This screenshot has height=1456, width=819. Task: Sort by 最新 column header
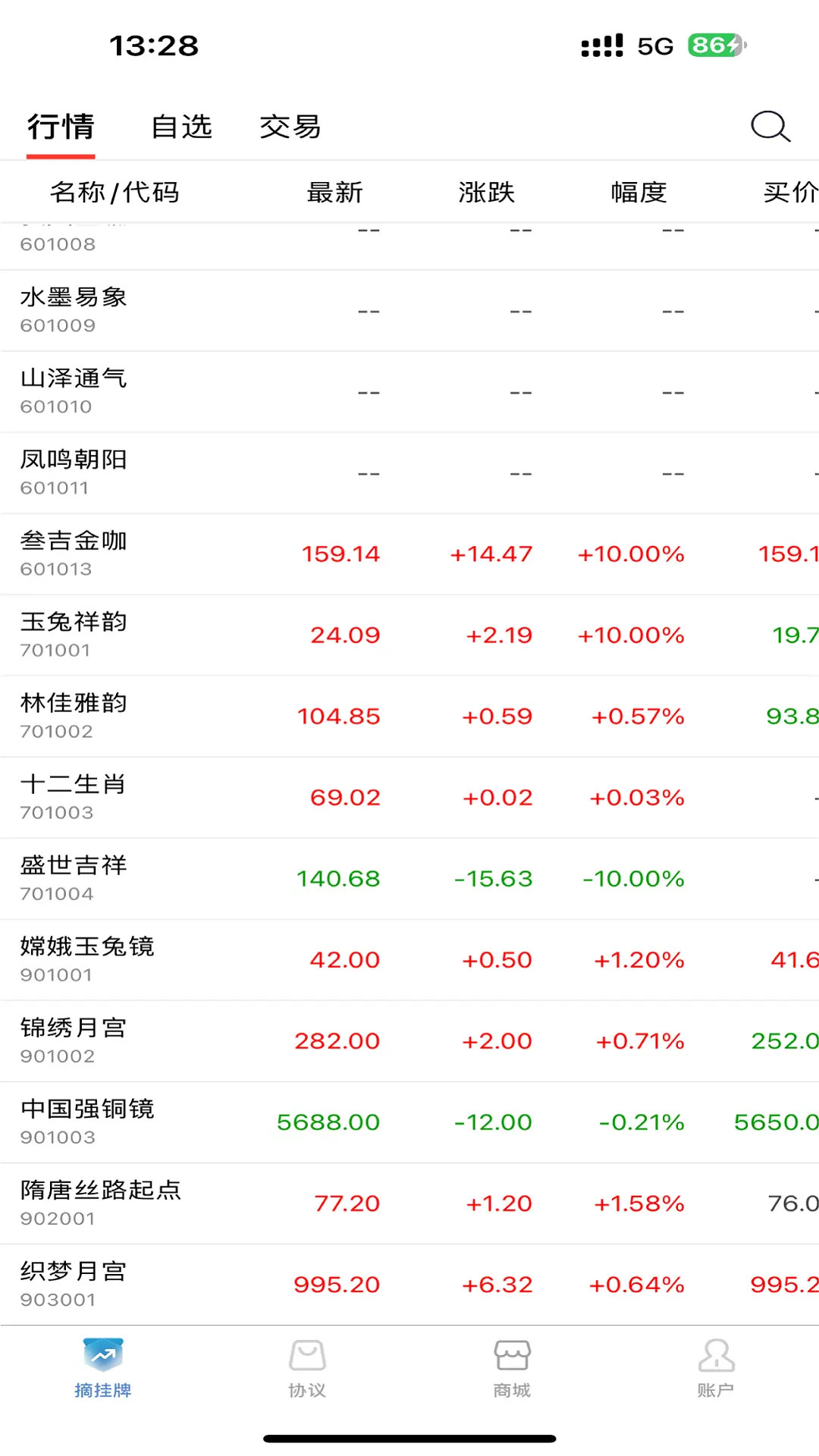pos(334,193)
